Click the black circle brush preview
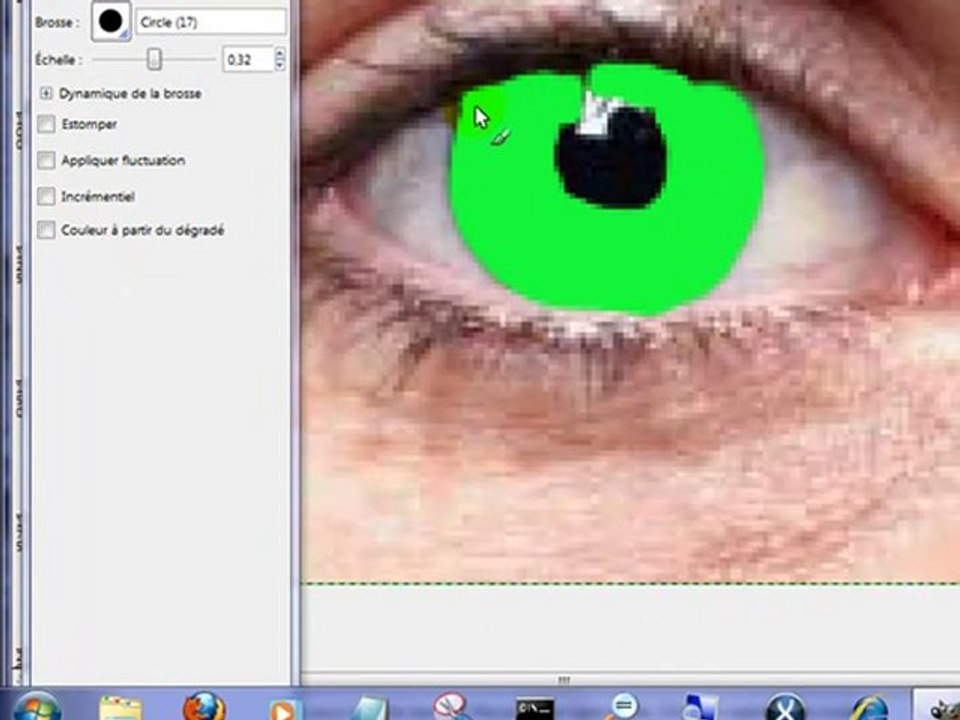The width and height of the screenshot is (960, 720). pyautogui.click(x=111, y=22)
